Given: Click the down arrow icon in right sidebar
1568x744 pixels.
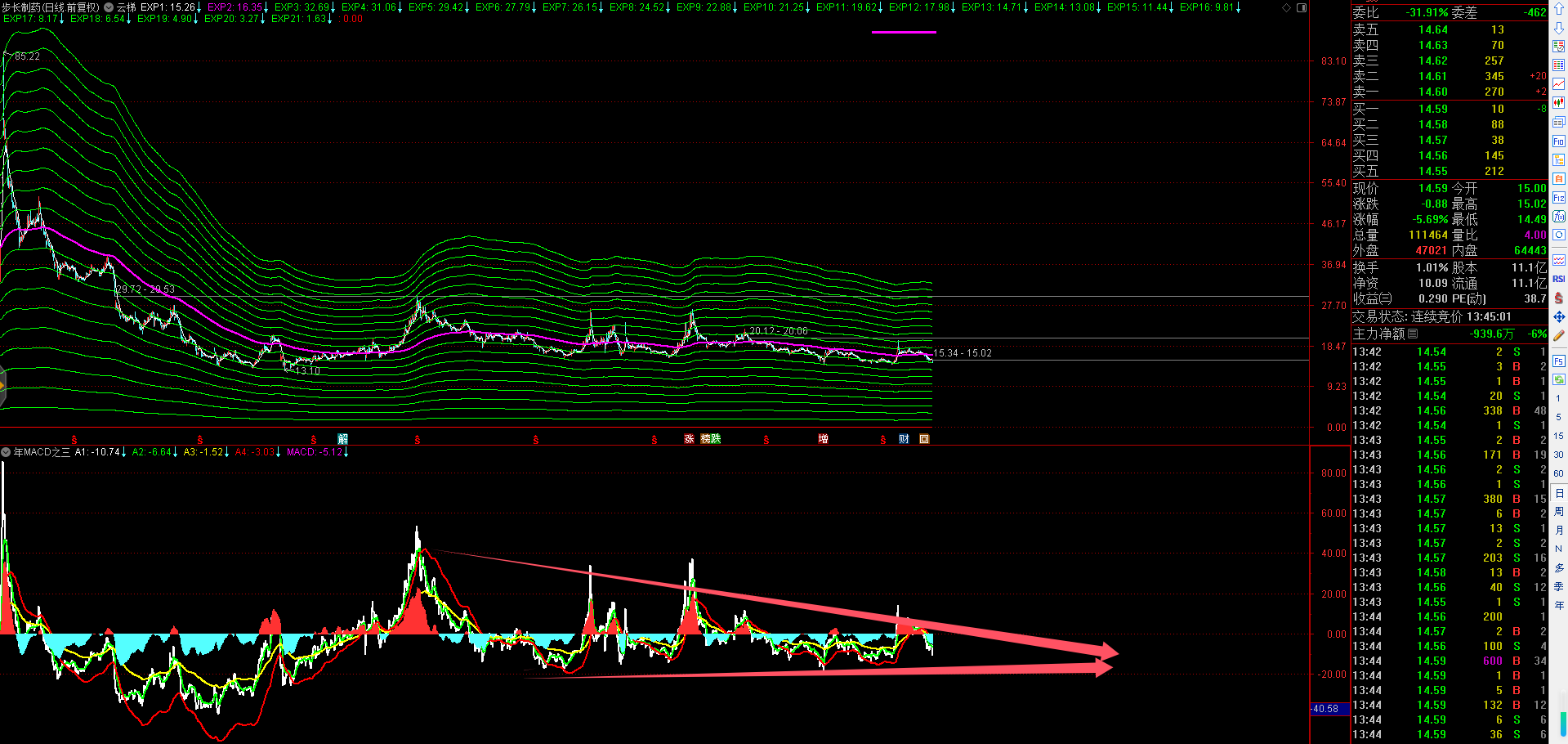Looking at the screenshot, I should [x=1558, y=28].
